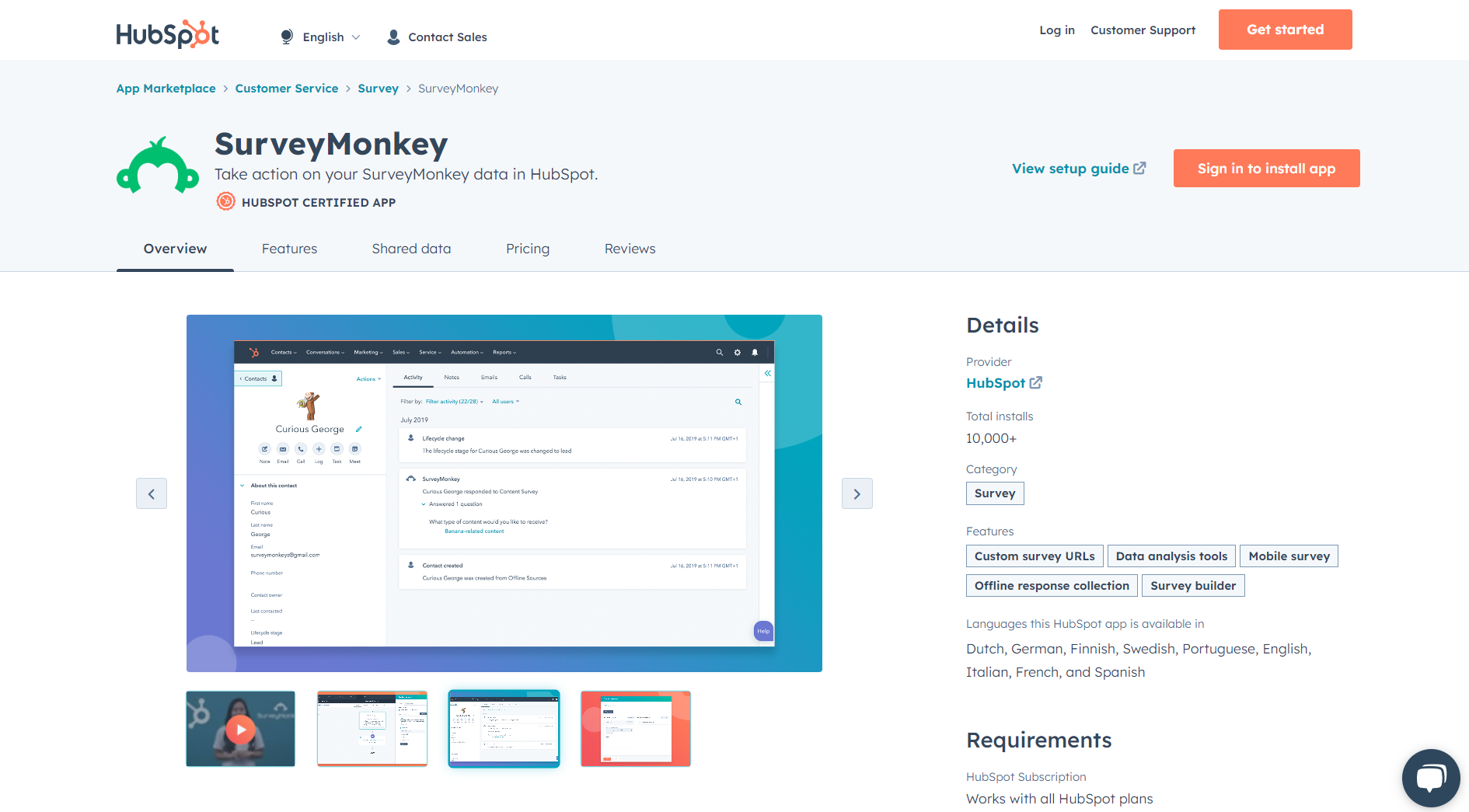
Task: Click the Details heading
Action: pos(1003,326)
